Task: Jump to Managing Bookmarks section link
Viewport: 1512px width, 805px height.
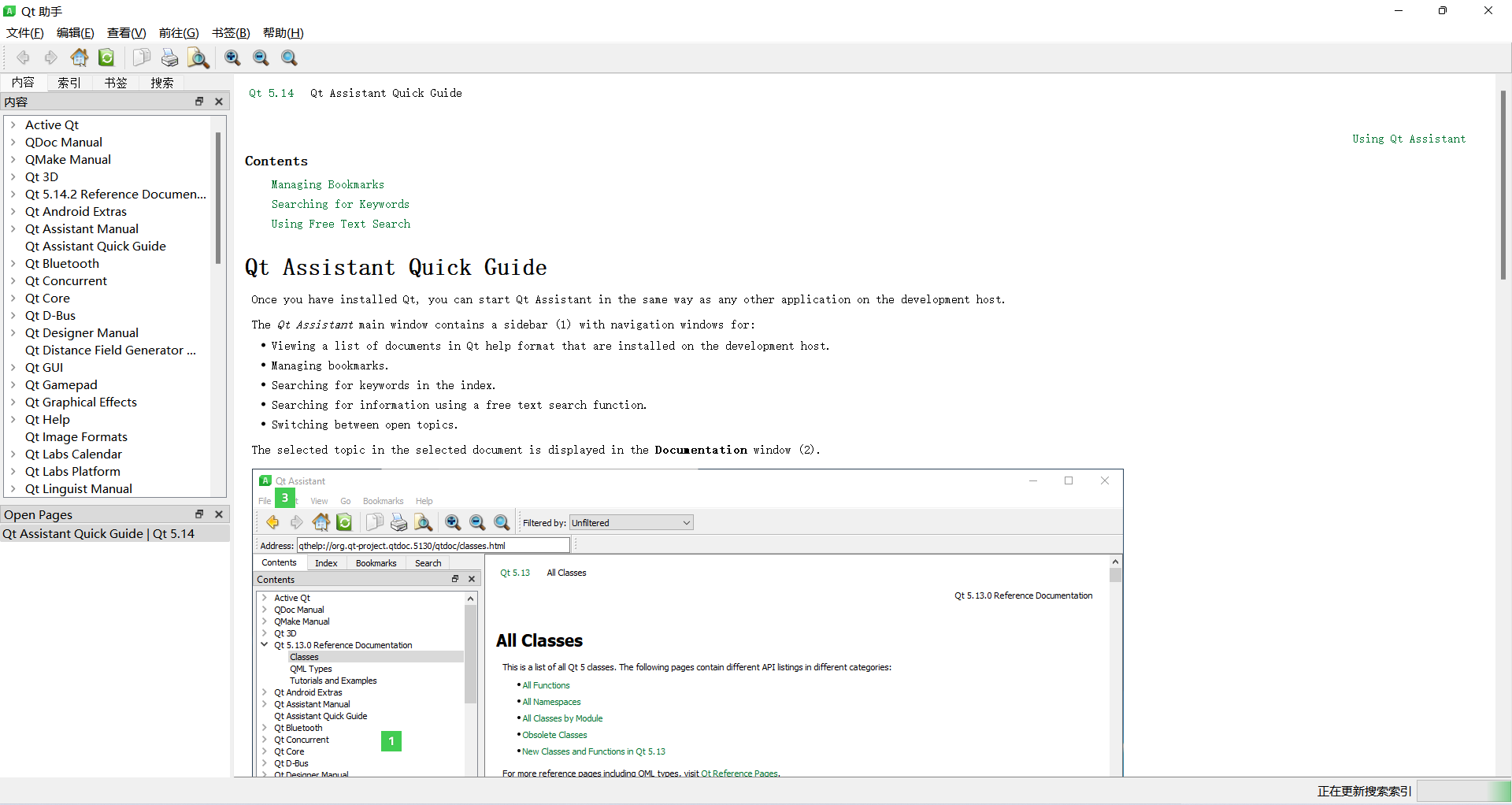Action: coord(328,184)
